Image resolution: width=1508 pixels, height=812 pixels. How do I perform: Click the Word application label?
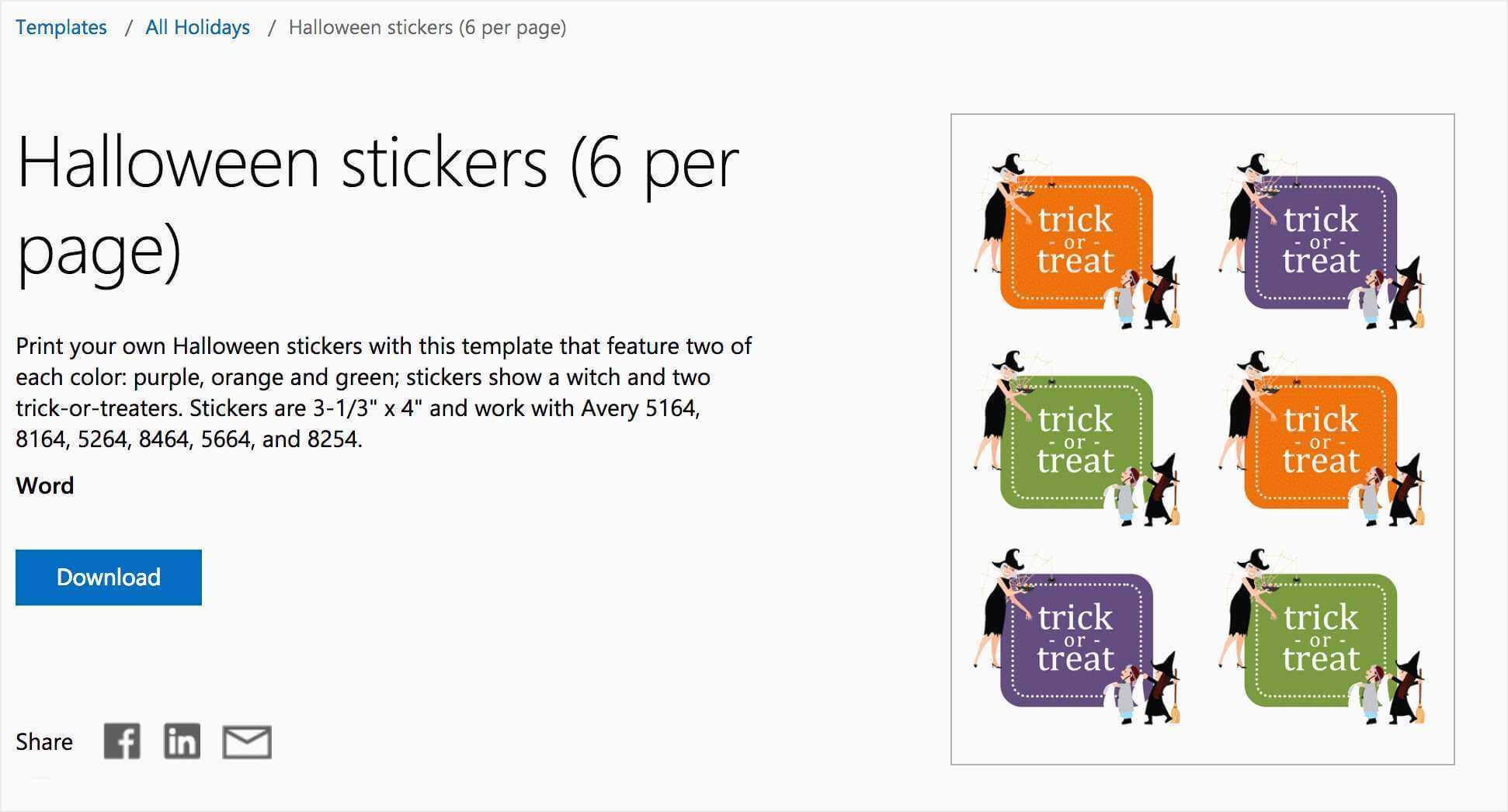45,486
